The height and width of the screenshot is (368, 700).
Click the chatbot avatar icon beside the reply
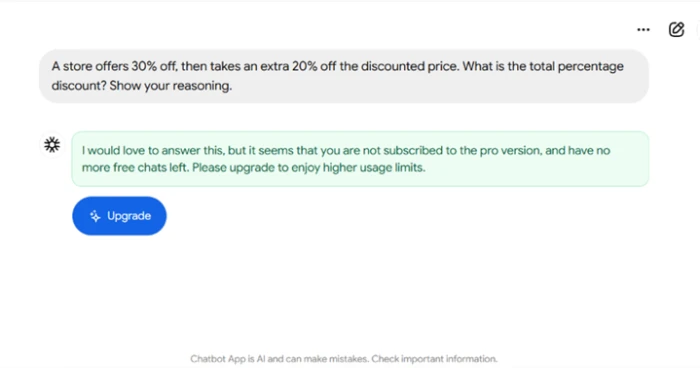52,145
